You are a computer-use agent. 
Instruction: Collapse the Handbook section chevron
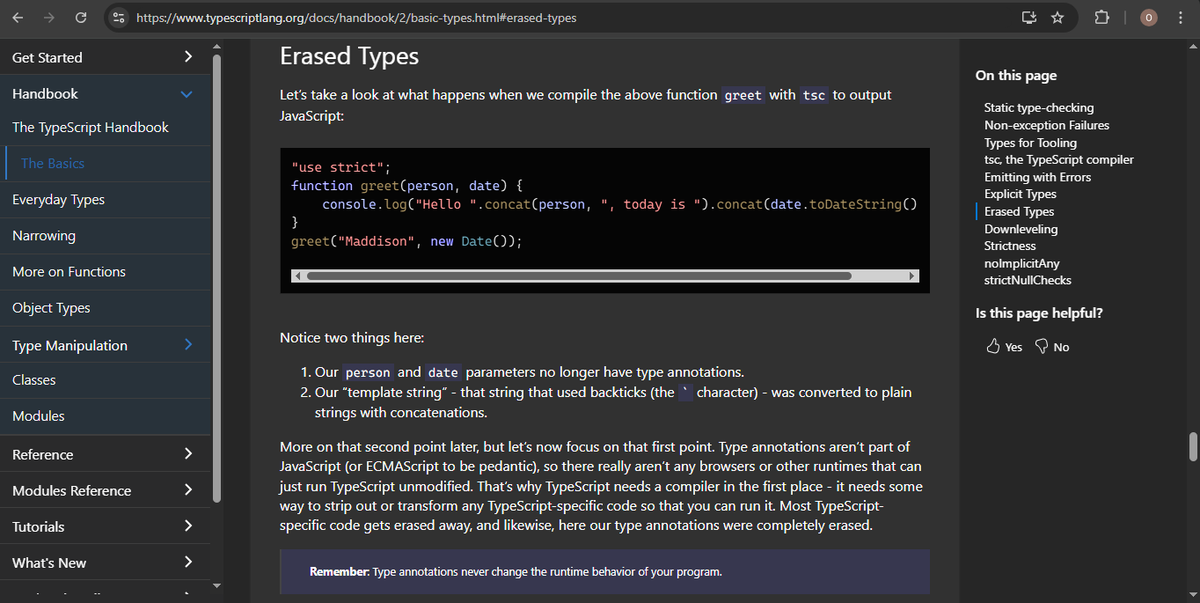186,91
